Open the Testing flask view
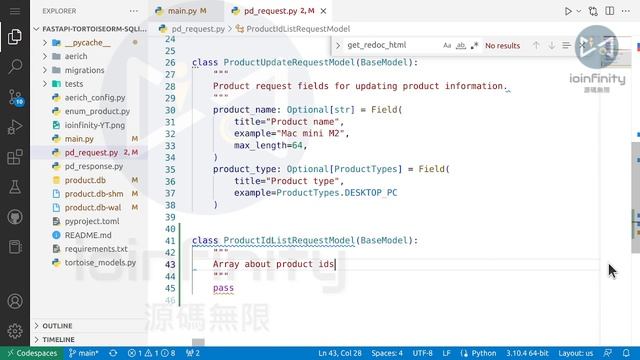640x360 pixels. pyautogui.click(x=15, y=187)
